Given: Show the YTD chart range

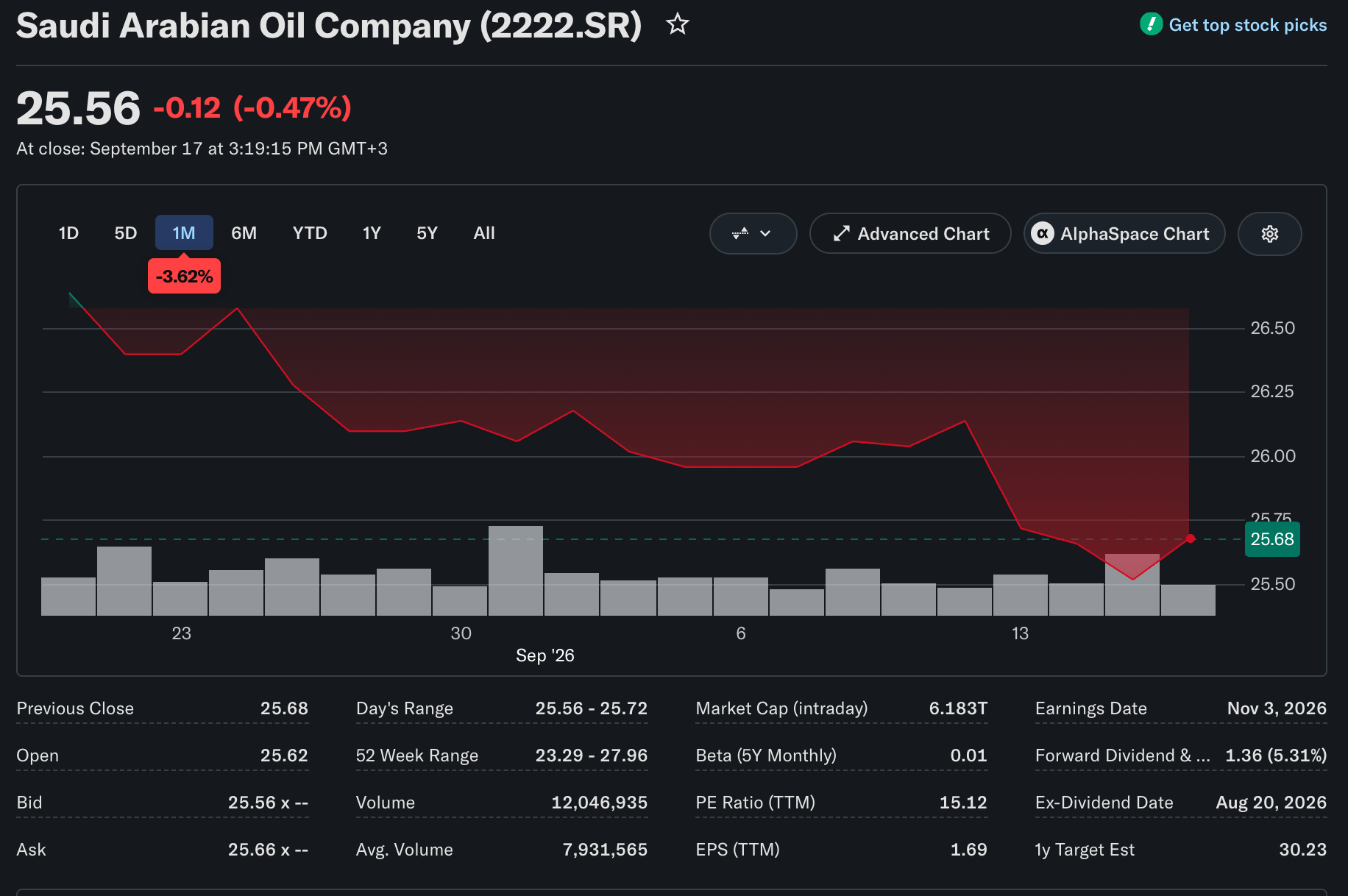Looking at the screenshot, I should (310, 233).
